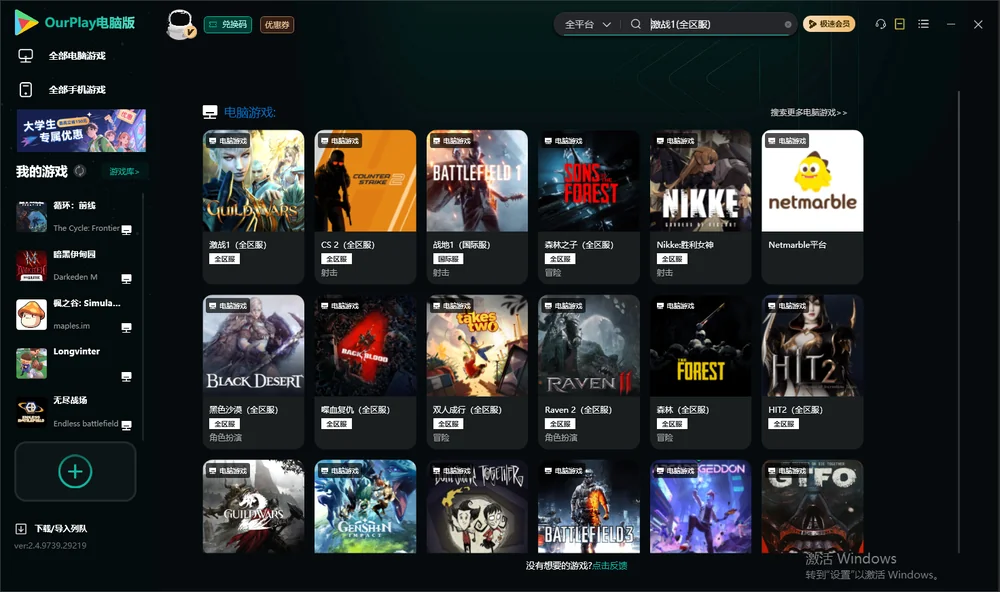1000x592 pixels.
Task: Click PC icon beside The Cycle: Frontier
Action: coord(127,230)
